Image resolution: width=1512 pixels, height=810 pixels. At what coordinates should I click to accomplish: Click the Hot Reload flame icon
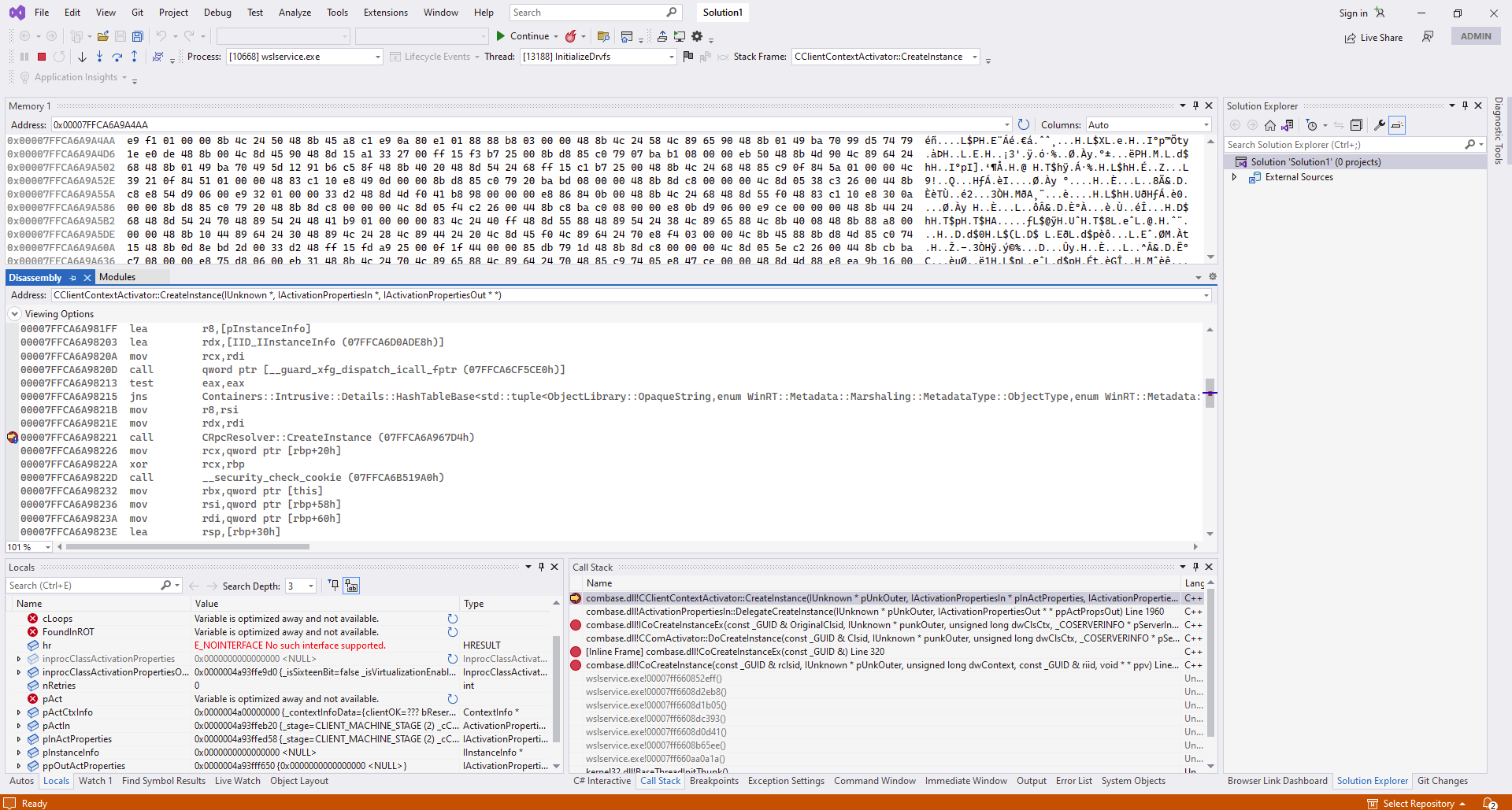tap(571, 35)
